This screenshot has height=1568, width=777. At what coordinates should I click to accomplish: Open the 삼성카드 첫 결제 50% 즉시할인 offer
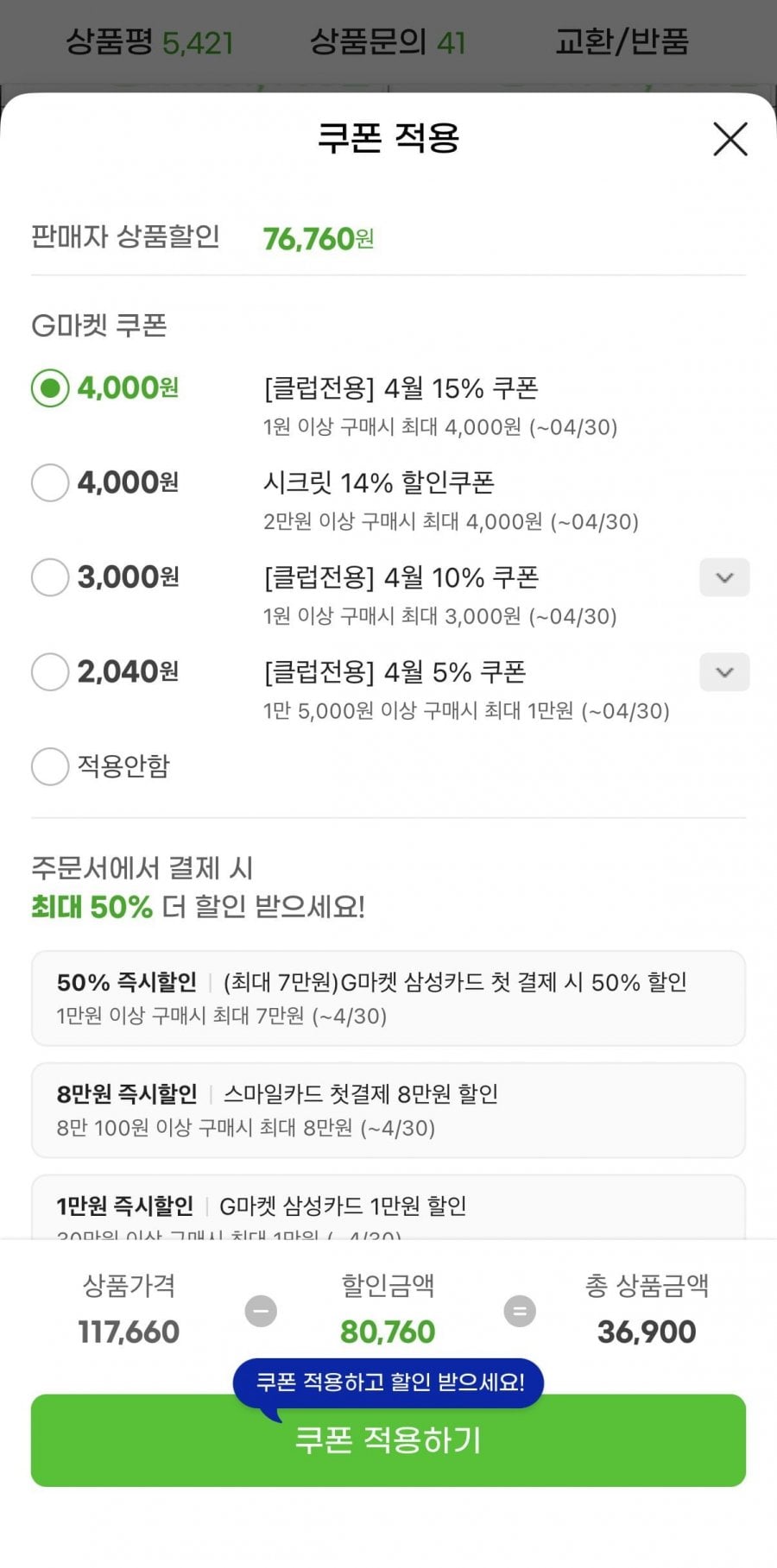388,998
